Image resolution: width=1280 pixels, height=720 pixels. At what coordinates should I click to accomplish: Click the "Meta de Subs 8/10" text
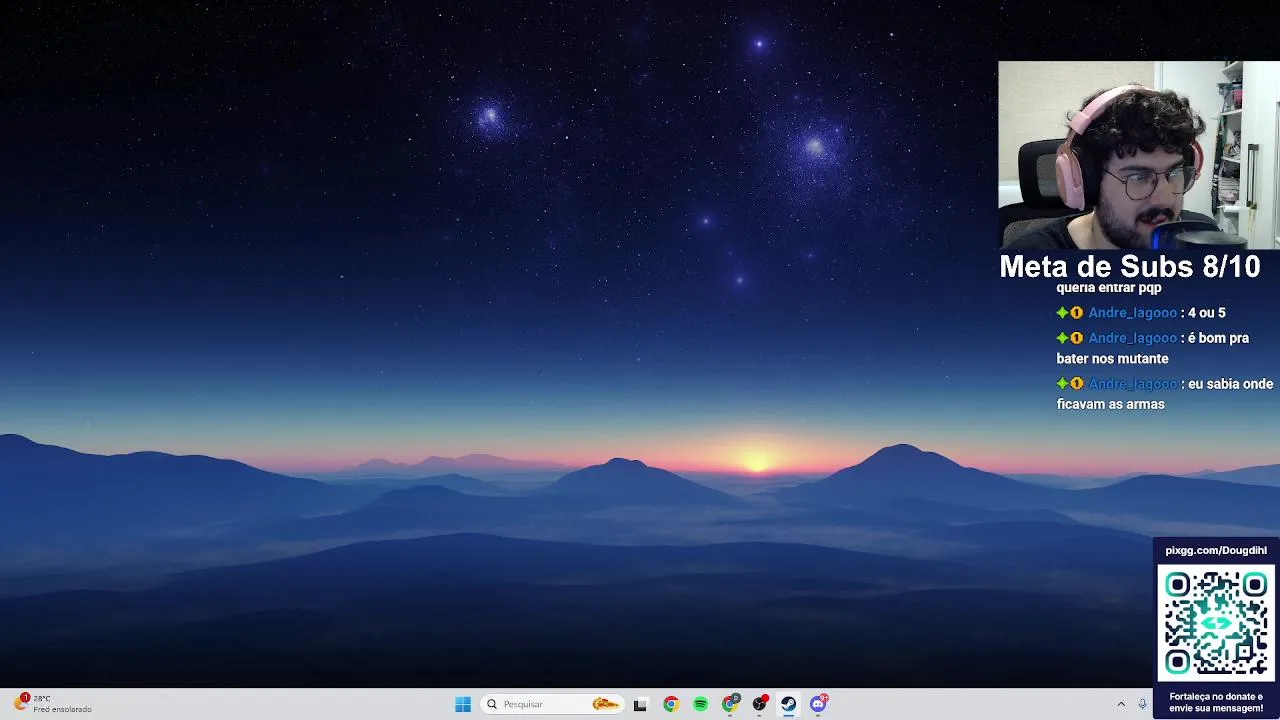(x=1130, y=267)
